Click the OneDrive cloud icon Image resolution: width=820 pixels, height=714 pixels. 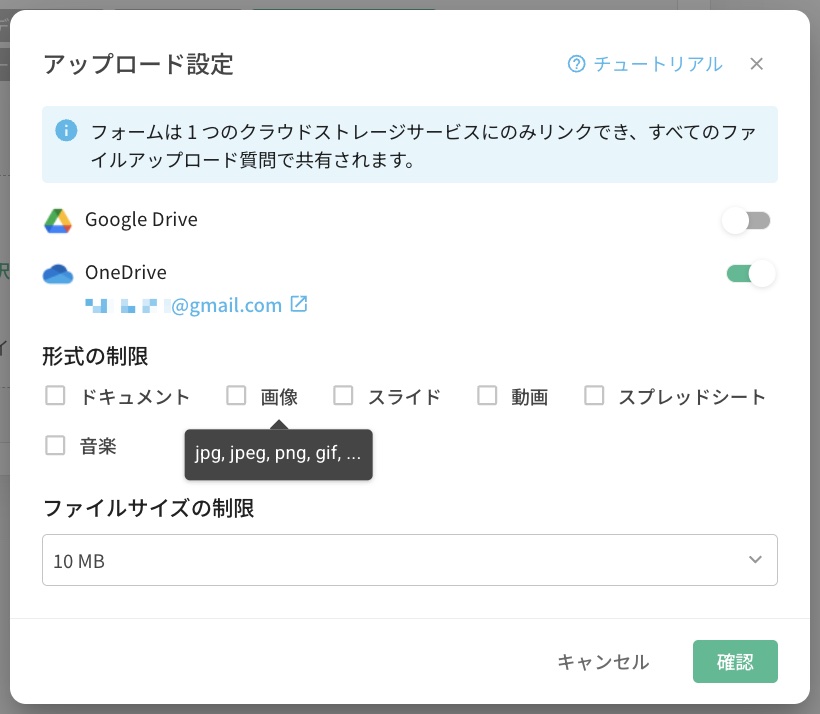58,274
